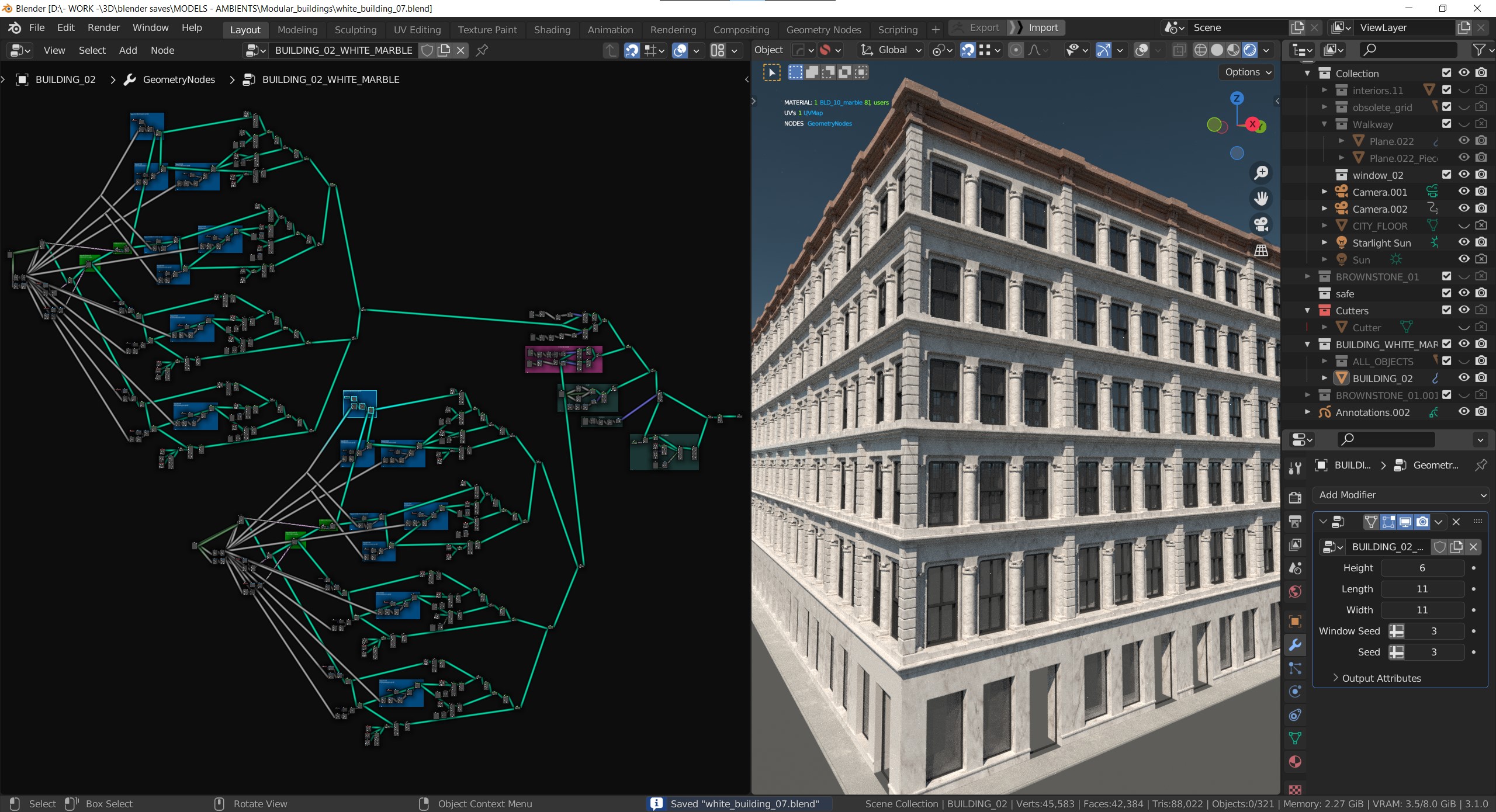Click fake user shield in node editor header
1496x812 pixels.
click(427, 50)
